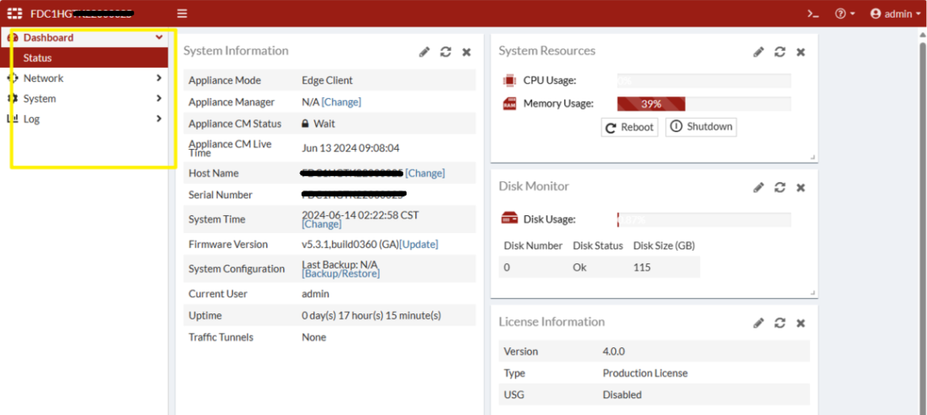Select the Status menu item
This screenshot has height=415, width=927.
(38, 58)
